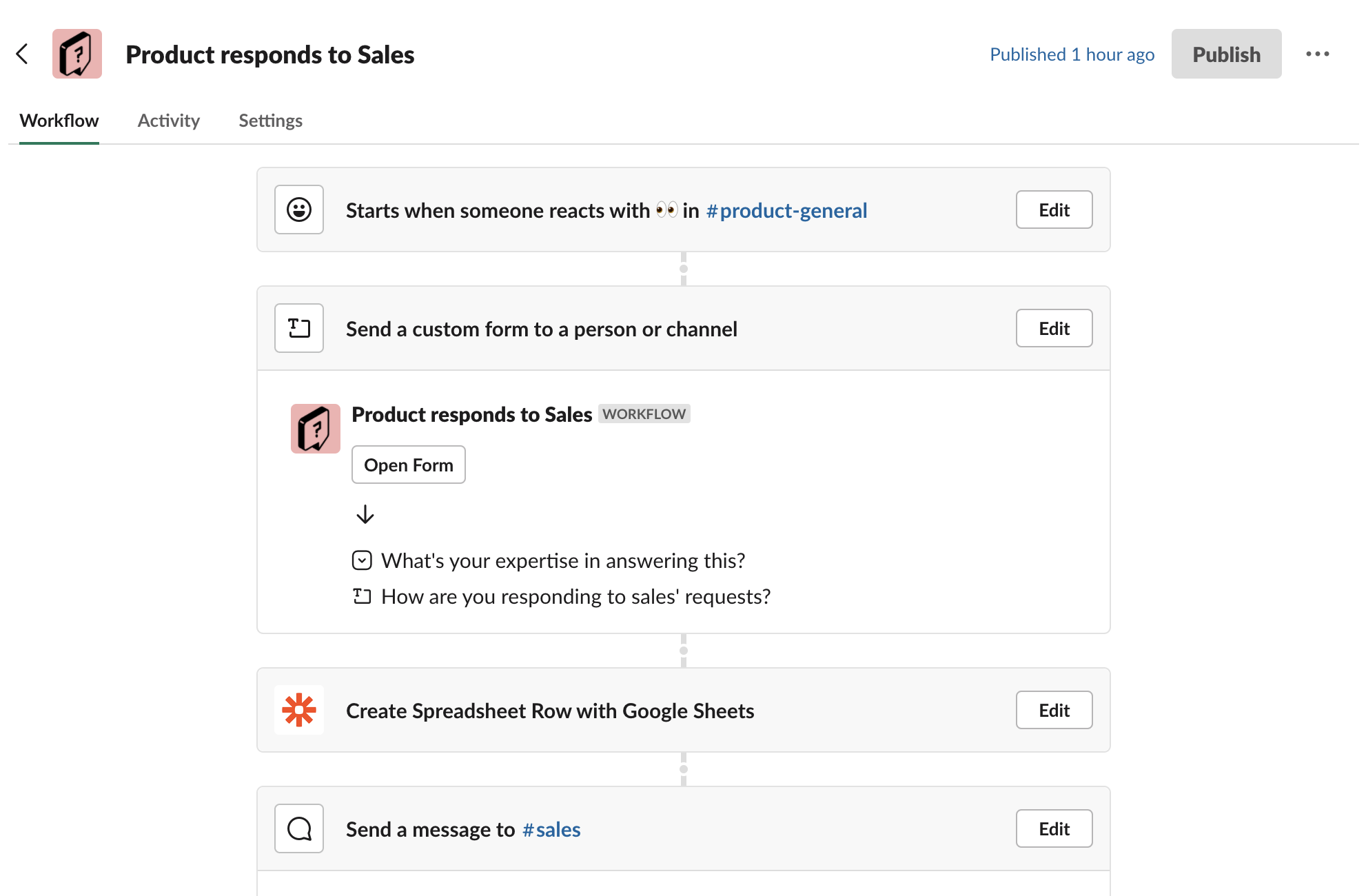Open the Settings tab
The image size is (1366, 896).
(x=270, y=121)
